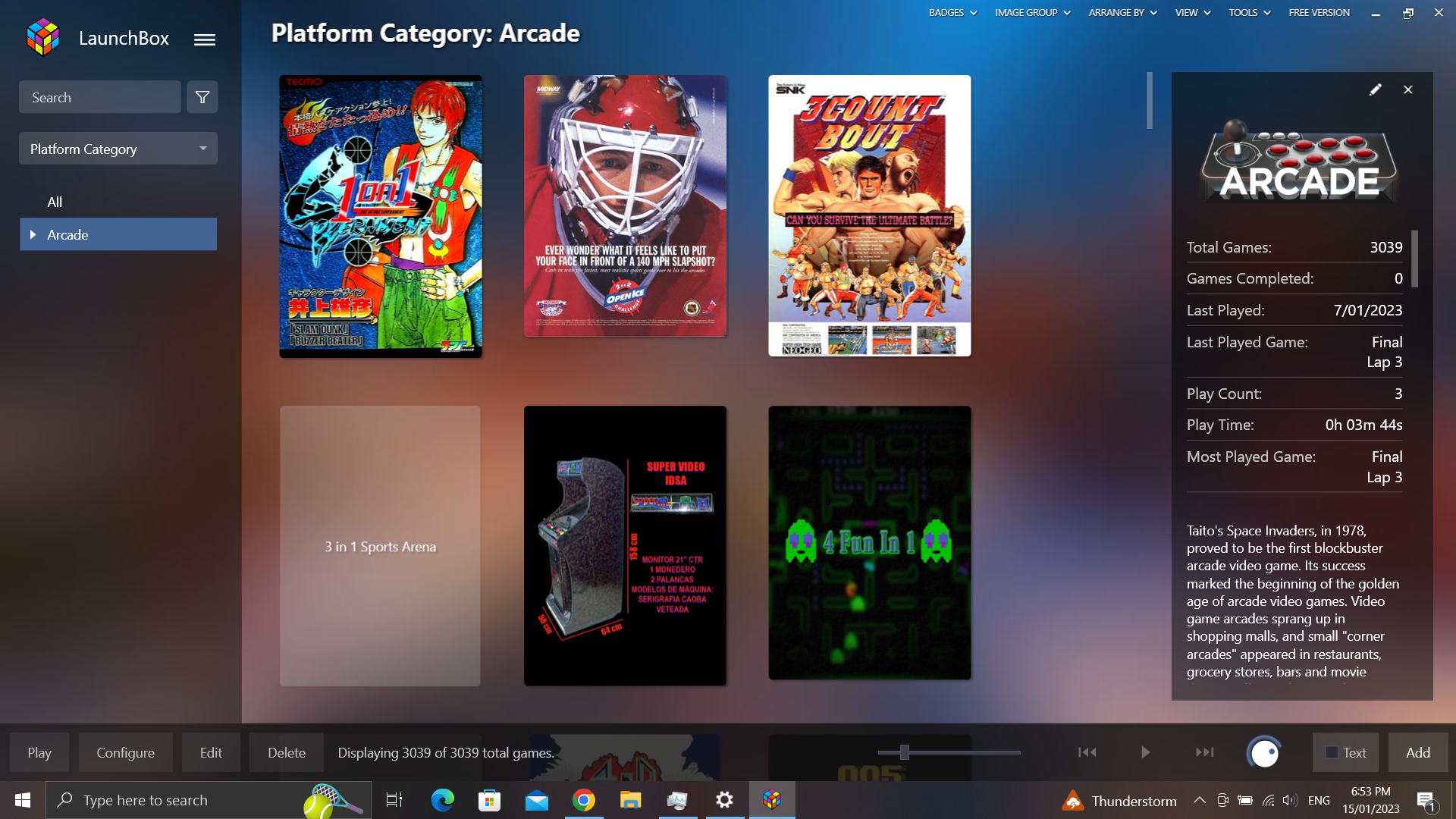Screen dimensions: 1456x819
Task: Click the round spinning status icon
Action: pos(1264,753)
